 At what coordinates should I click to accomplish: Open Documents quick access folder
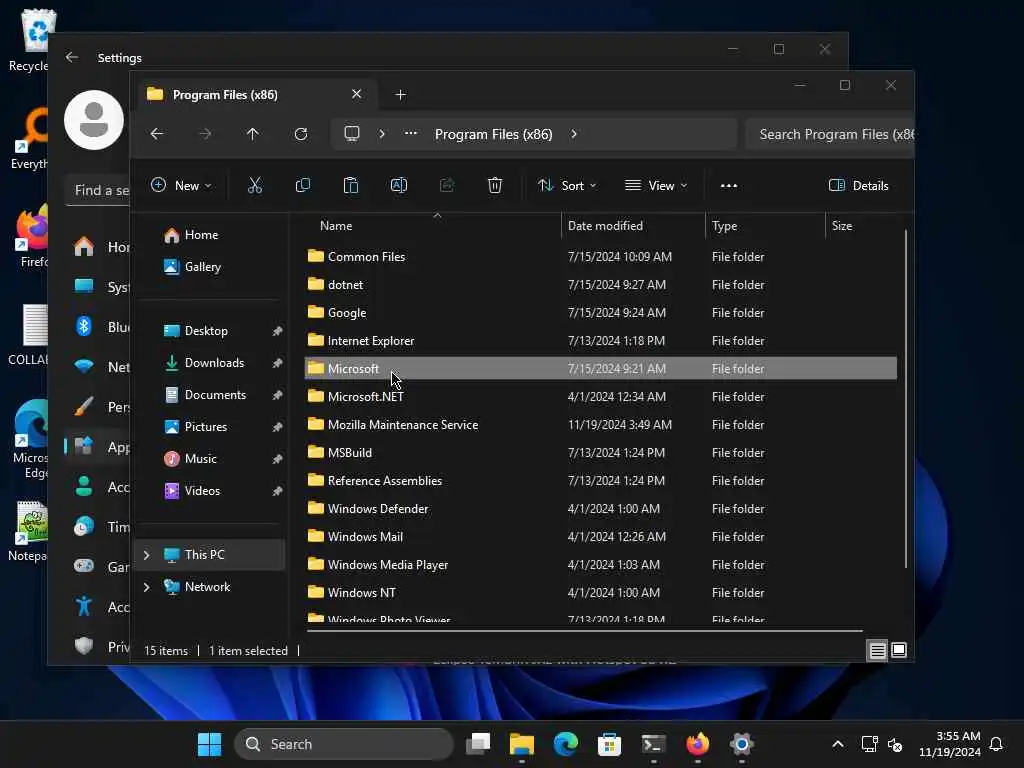coord(216,394)
